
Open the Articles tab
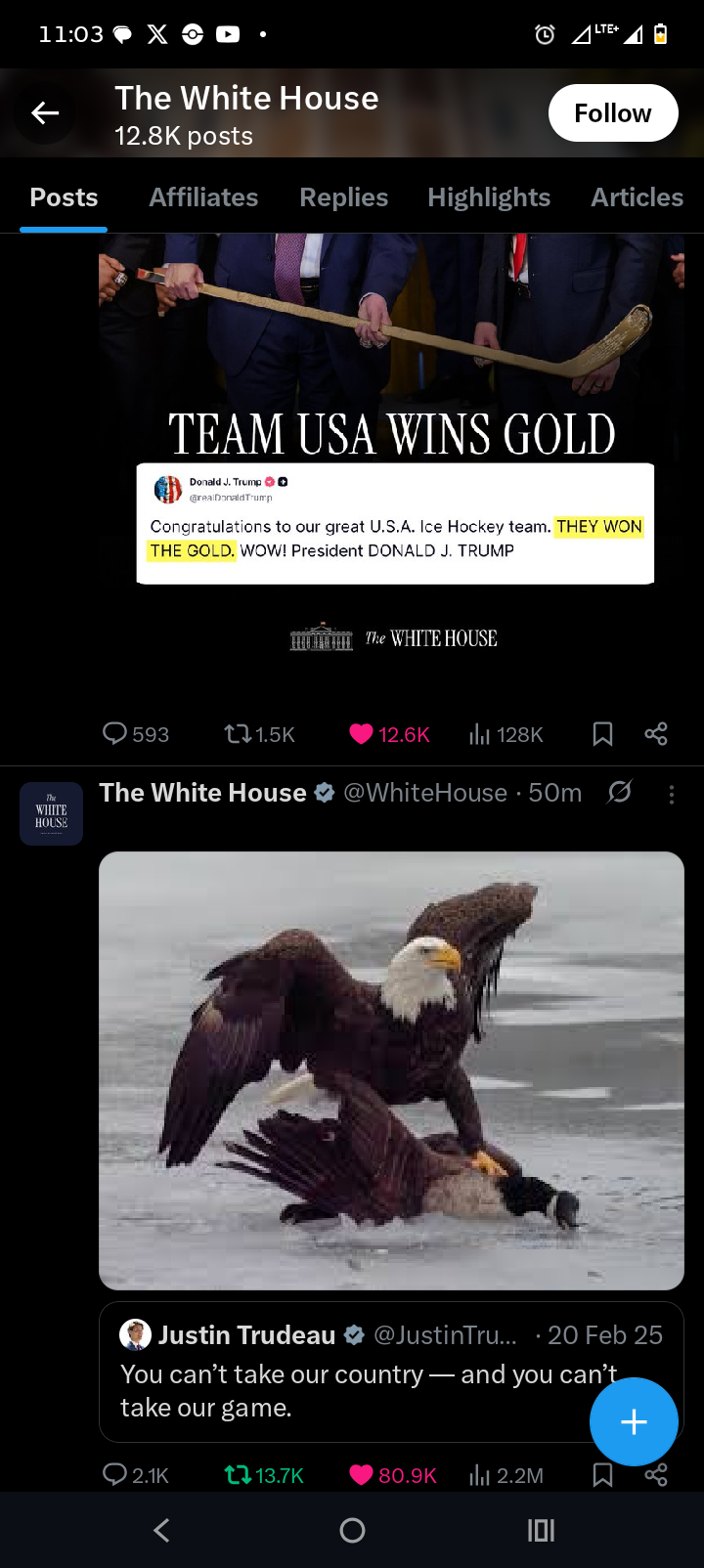point(637,197)
